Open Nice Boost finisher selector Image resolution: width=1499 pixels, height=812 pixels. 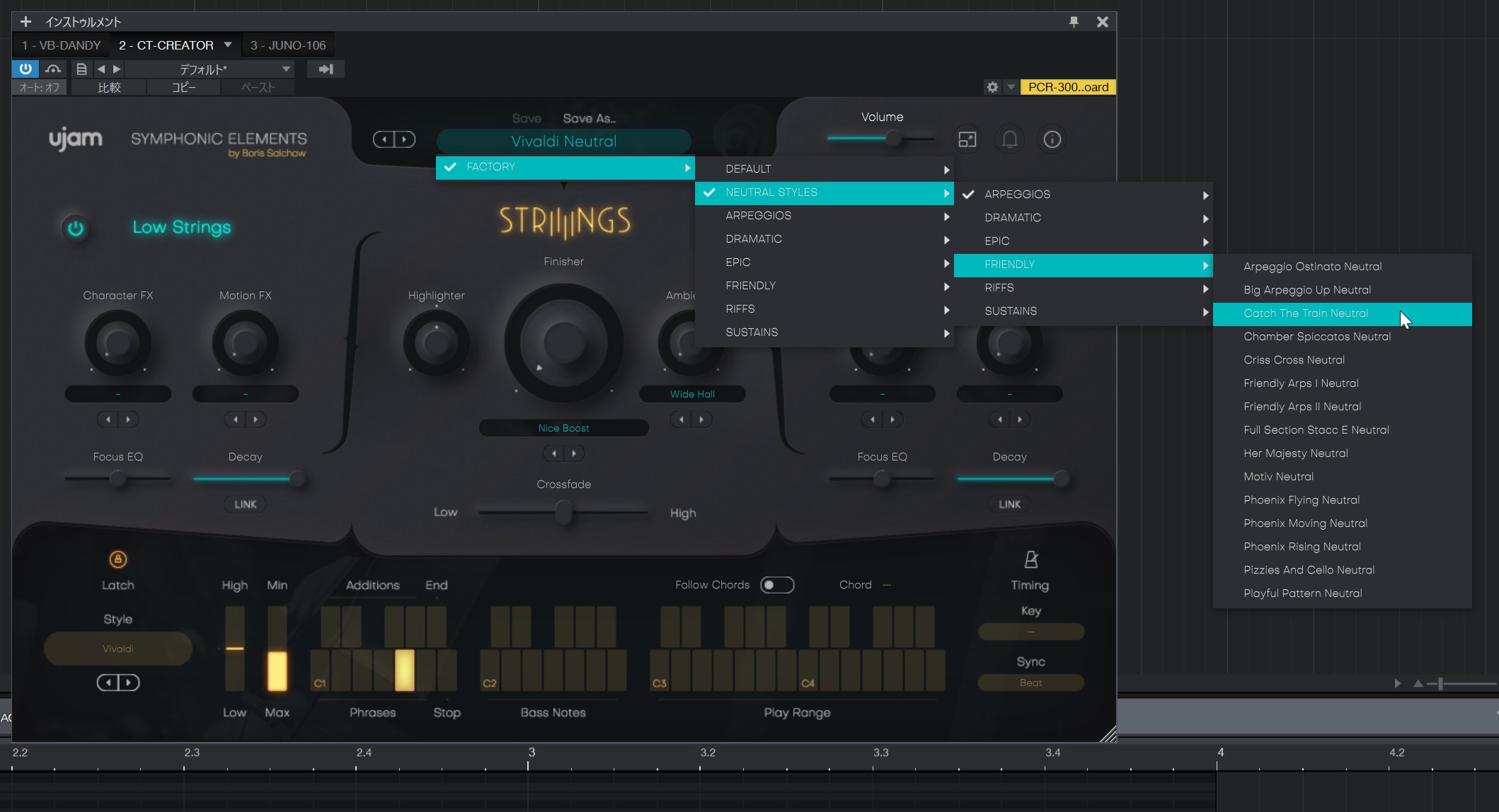tap(563, 428)
